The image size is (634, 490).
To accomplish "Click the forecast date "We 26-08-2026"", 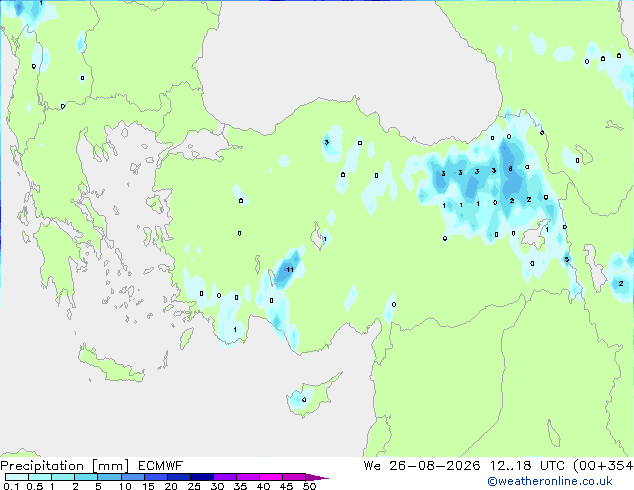I will click(422, 466).
